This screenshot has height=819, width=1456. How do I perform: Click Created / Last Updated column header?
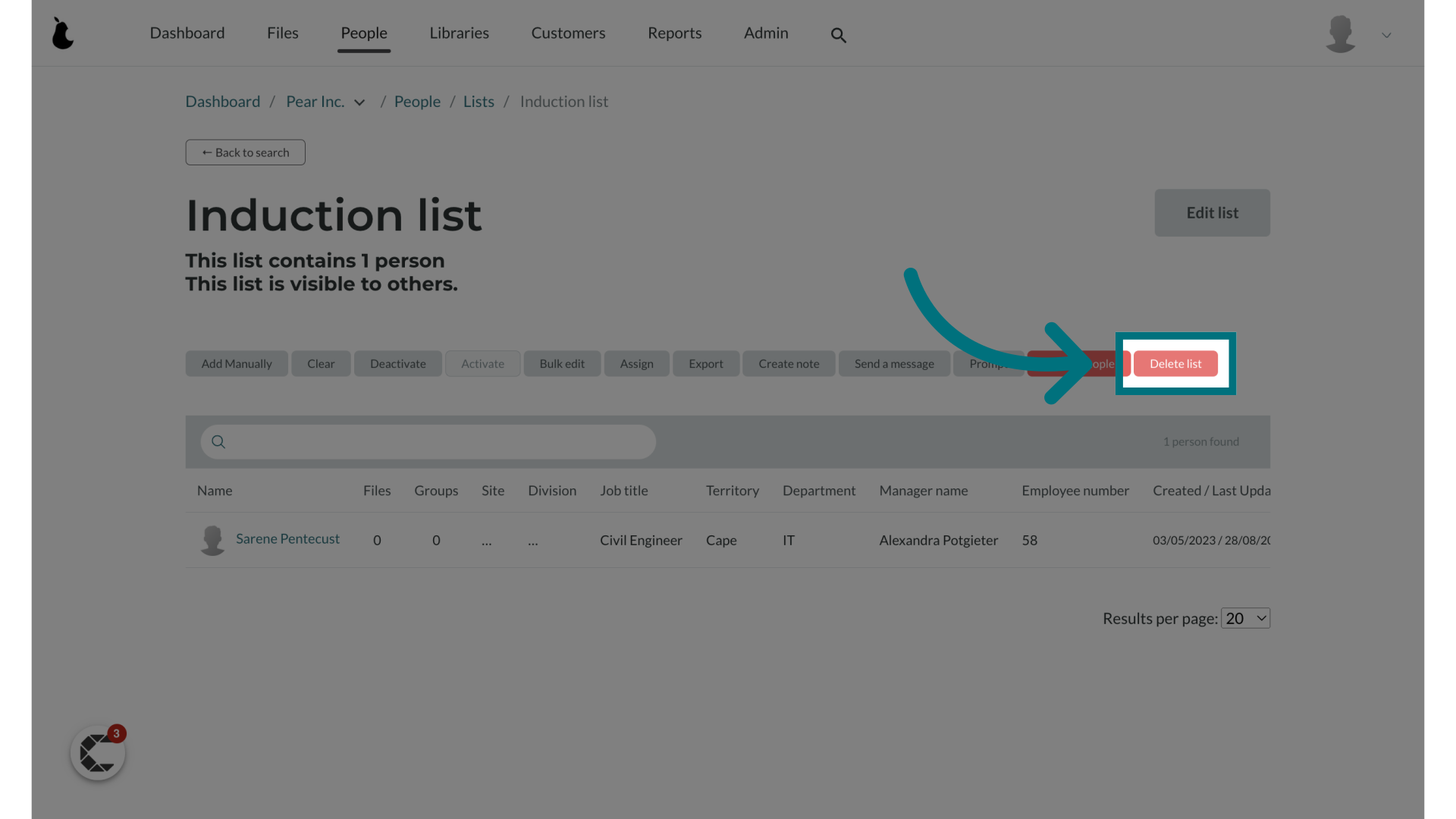point(1211,491)
